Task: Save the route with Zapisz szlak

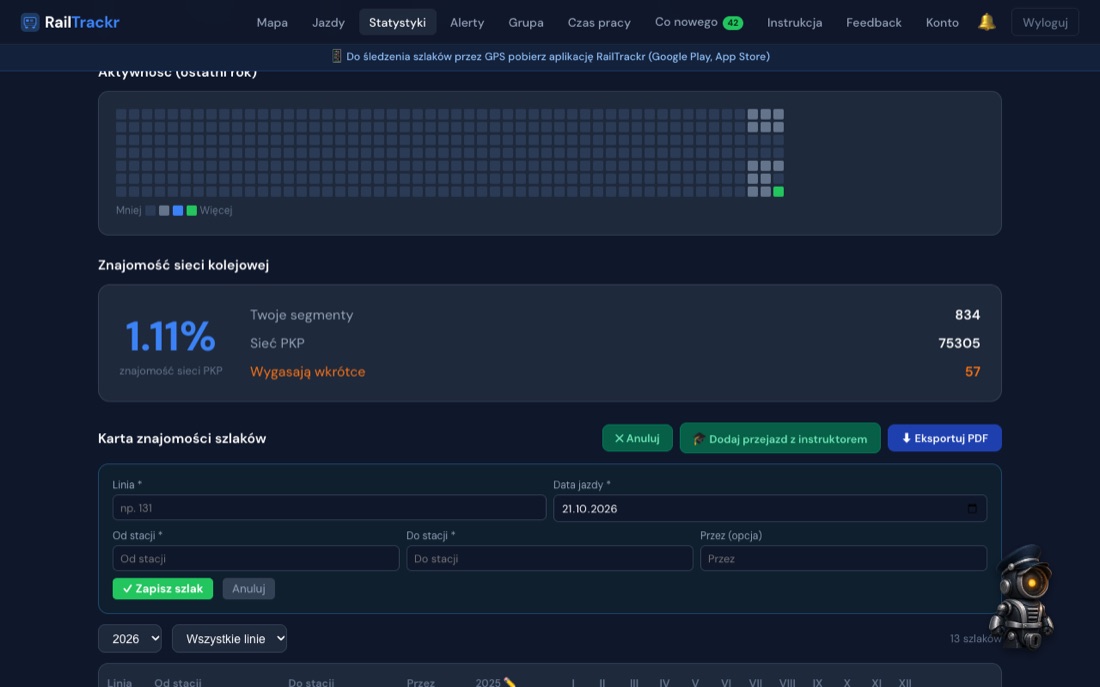Action: tap(163, 589)
